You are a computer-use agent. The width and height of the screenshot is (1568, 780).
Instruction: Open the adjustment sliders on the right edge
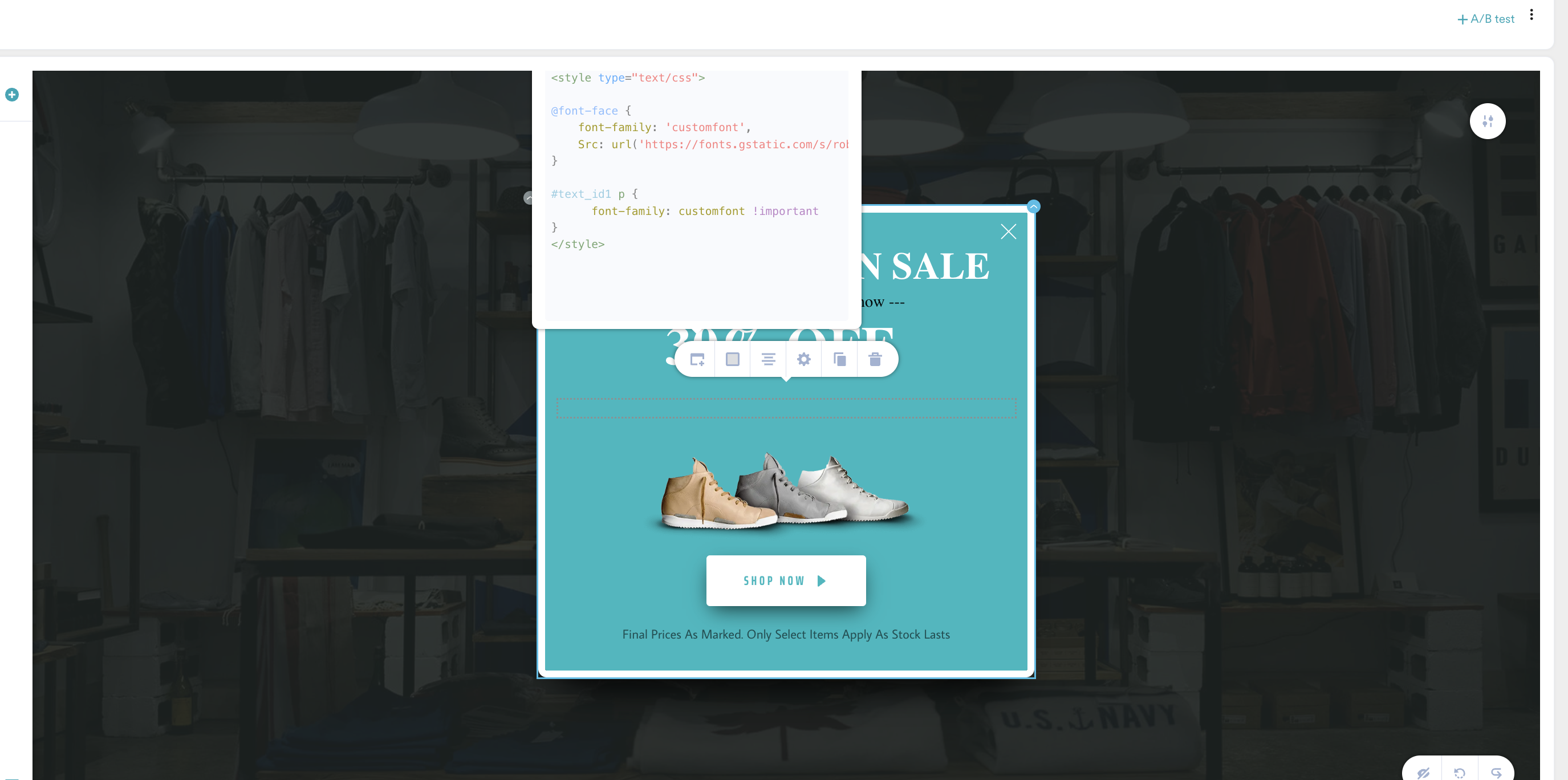(1488, 120)
